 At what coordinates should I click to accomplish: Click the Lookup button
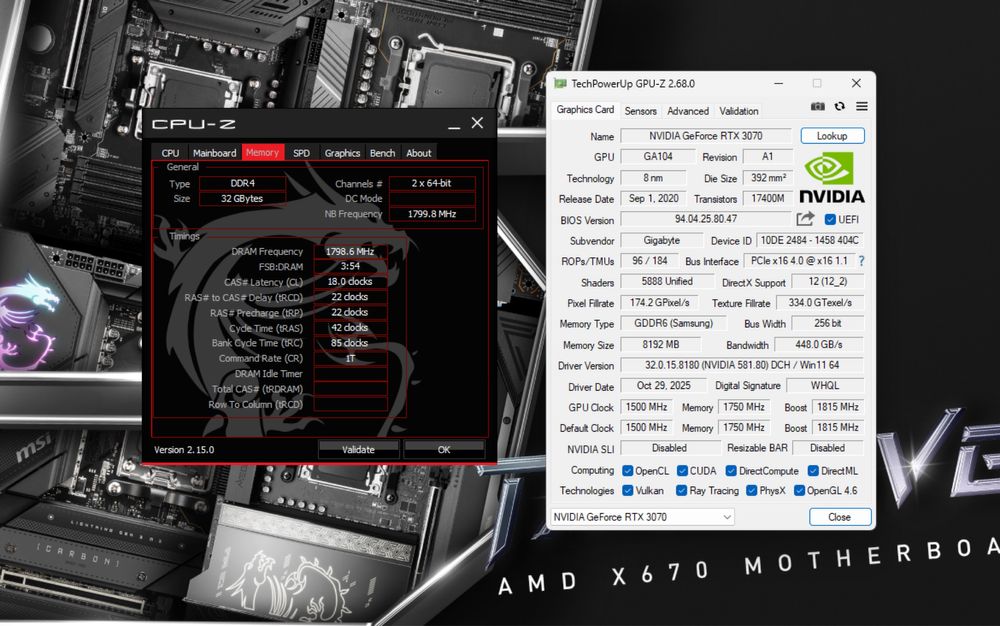point(832,136)
